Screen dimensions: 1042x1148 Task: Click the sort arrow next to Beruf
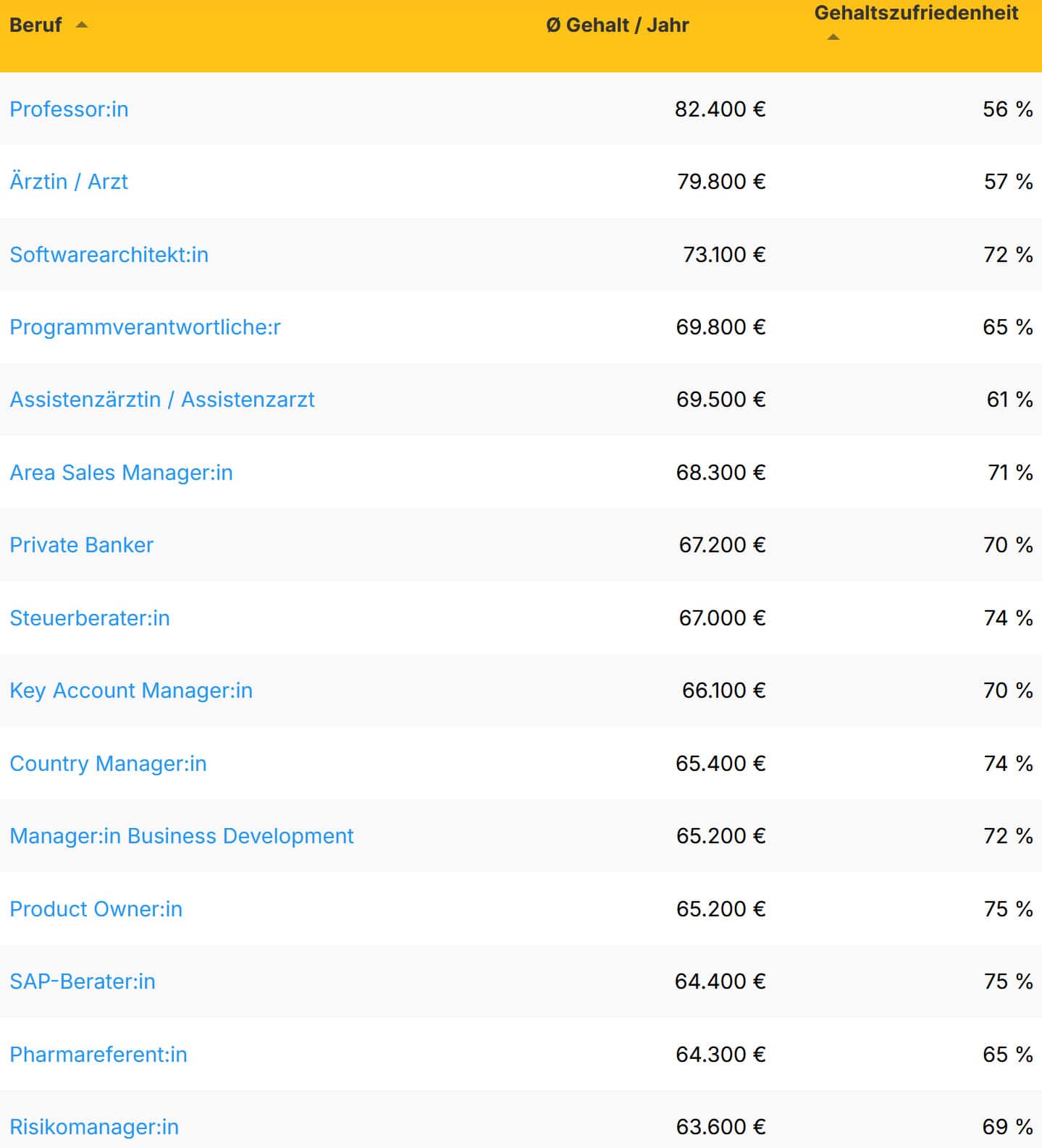82,25
